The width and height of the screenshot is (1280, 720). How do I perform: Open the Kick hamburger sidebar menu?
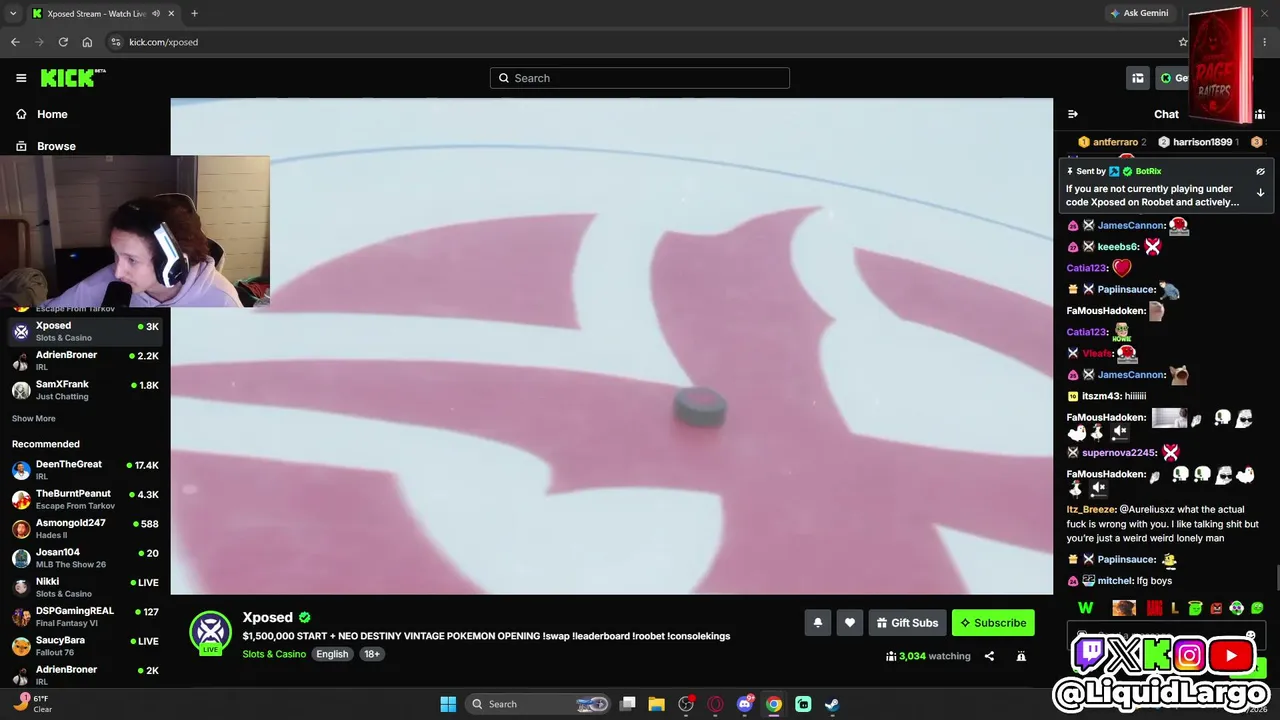click(x=21, y=78)
